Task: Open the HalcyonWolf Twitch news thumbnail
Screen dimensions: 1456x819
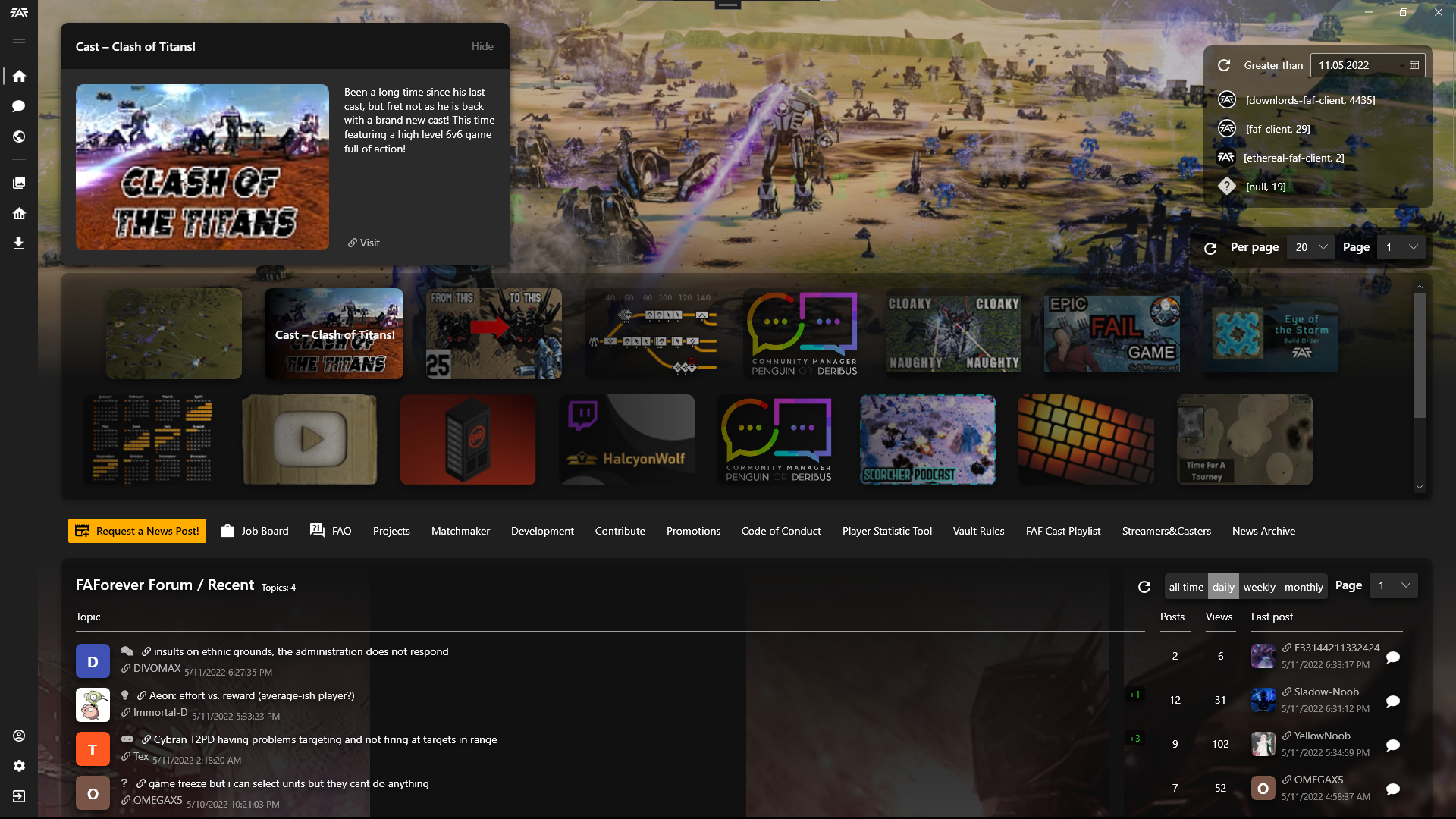Action: pos(627,439)
